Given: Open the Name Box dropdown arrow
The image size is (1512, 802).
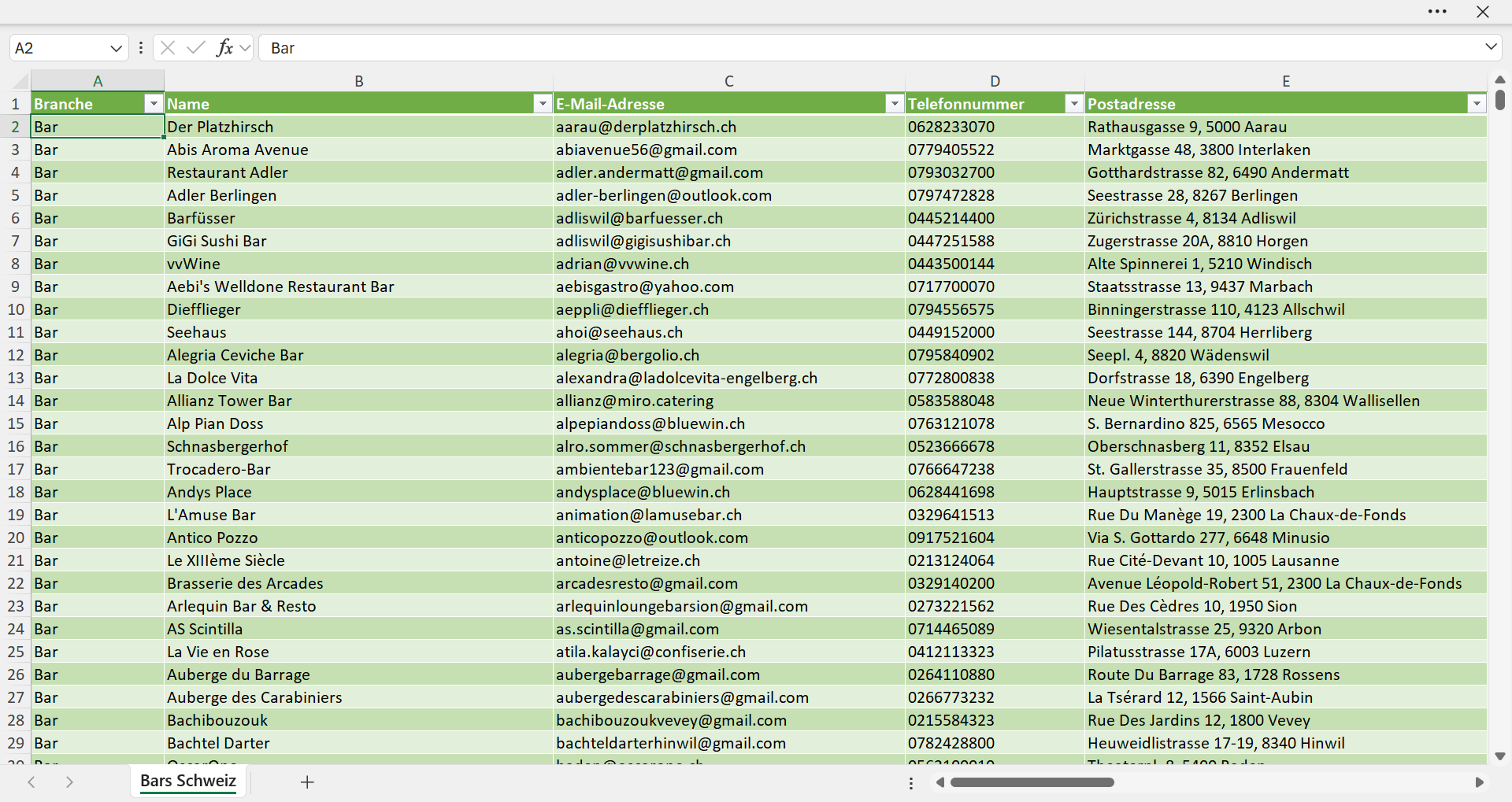Looking at the screenshot, I should [x=116, y=48].
